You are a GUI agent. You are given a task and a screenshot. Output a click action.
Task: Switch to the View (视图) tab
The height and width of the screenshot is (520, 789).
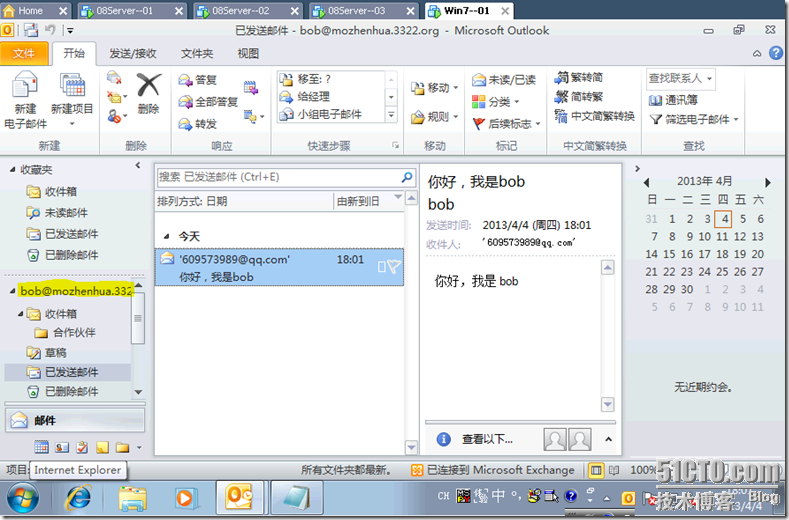coord(248,53)
